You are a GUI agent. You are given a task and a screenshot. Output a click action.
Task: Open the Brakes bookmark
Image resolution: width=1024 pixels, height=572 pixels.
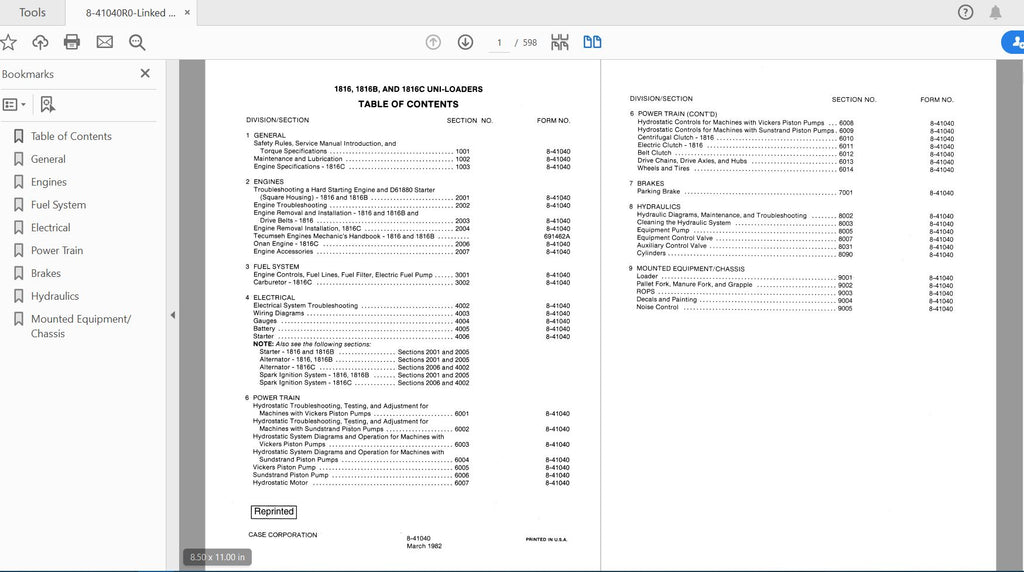tap(46, 273)
